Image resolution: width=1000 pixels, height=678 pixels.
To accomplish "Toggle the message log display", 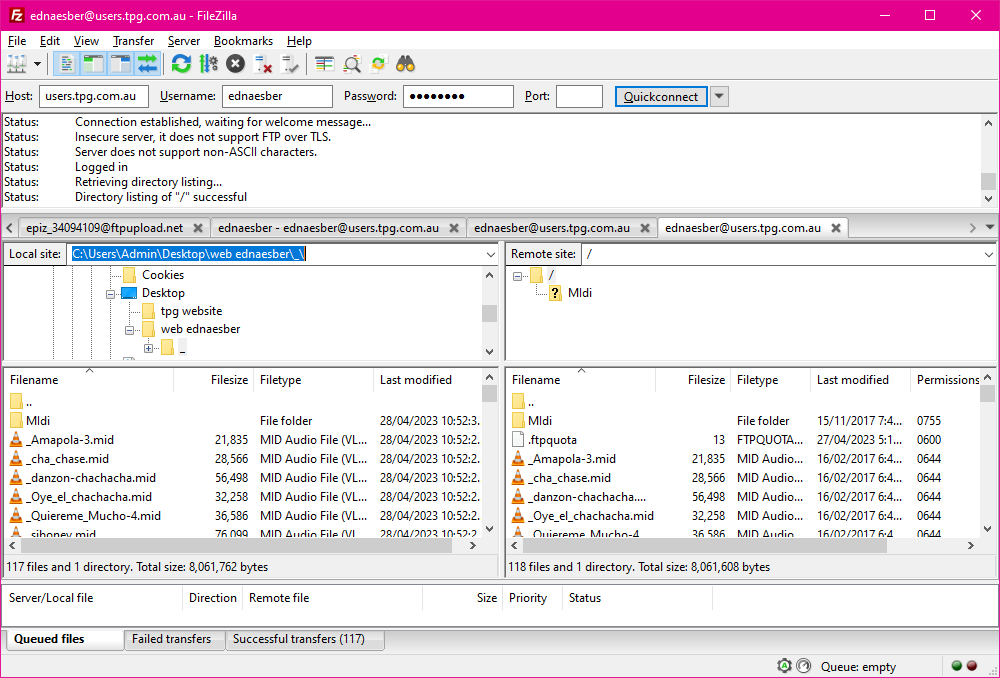I will [x=66, y=64].
